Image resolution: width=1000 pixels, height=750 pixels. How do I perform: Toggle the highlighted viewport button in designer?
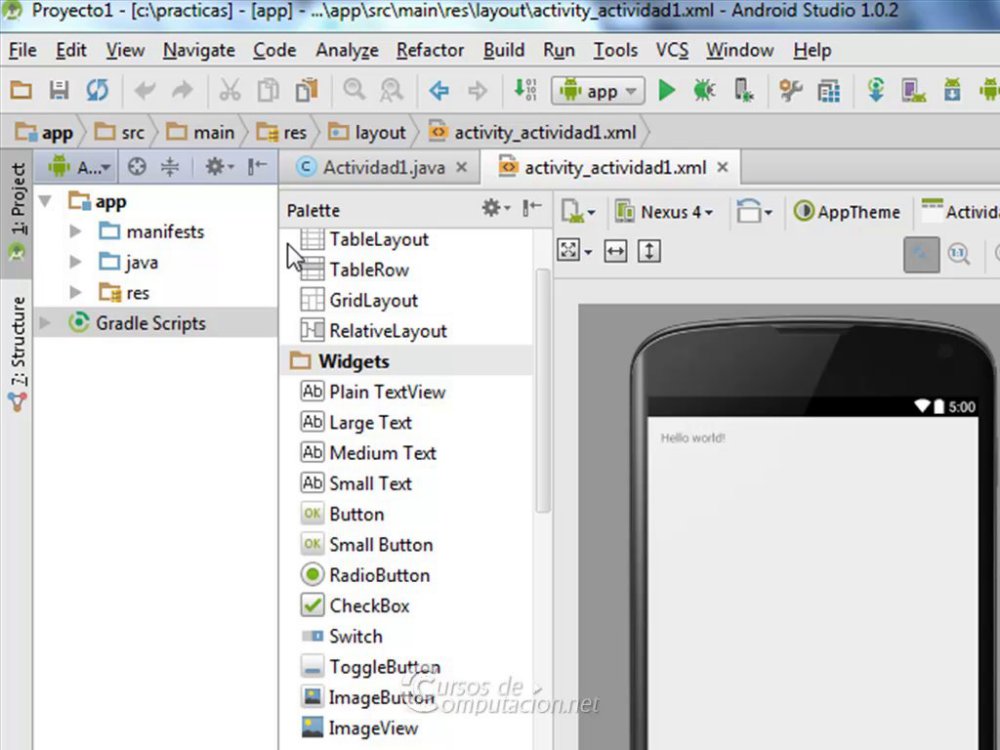click(922, 254)
